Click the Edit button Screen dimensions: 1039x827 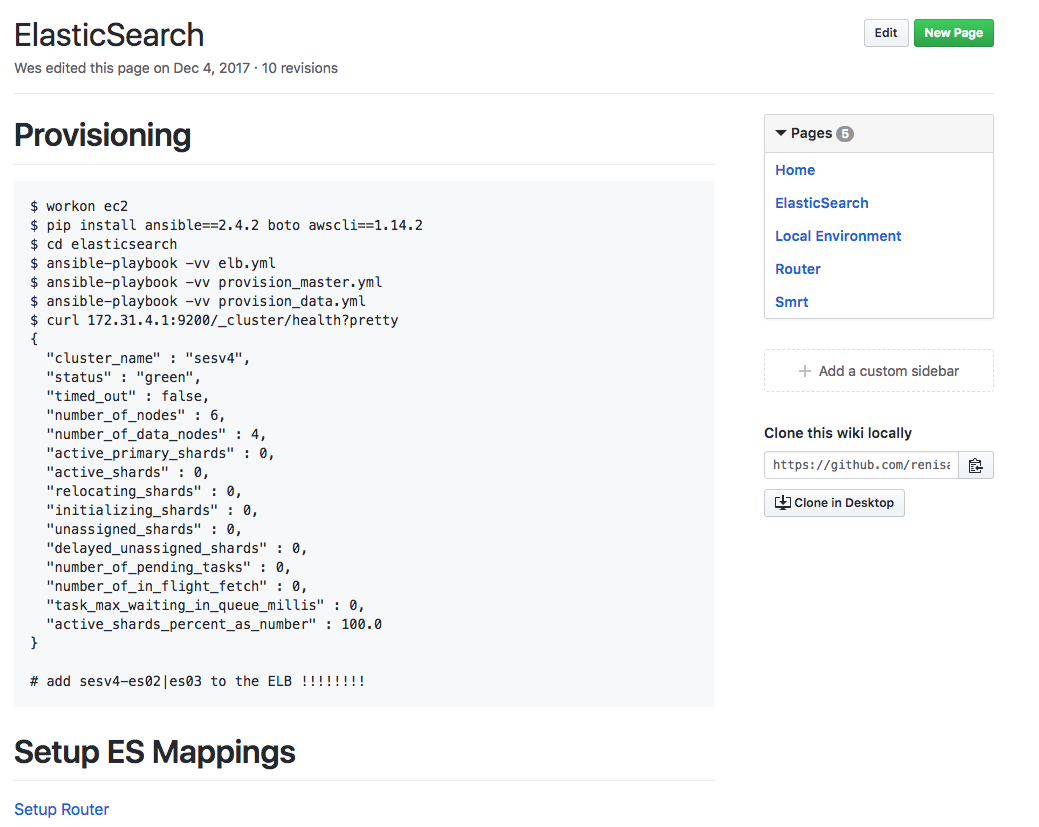click(885, 33)
